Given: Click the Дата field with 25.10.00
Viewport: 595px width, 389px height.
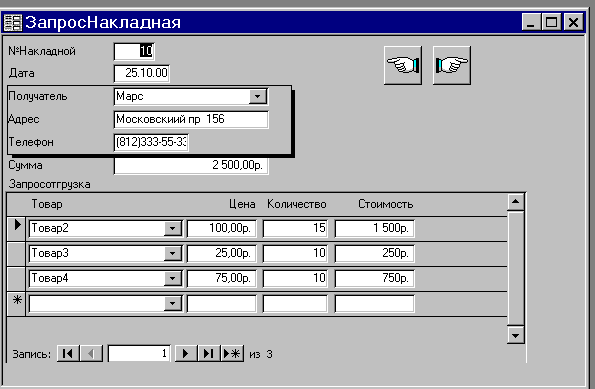Looking at the screenshot, I should coord(142,73).
